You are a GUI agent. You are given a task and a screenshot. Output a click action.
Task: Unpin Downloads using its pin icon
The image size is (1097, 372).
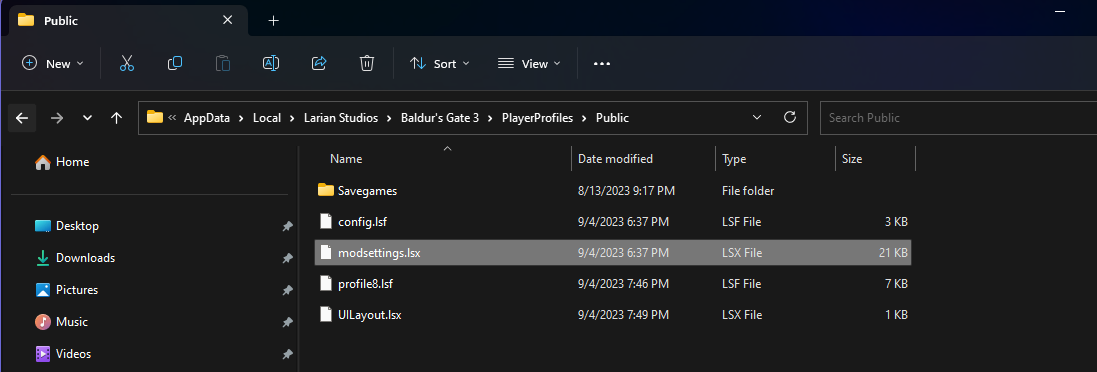tap(287, 258)
